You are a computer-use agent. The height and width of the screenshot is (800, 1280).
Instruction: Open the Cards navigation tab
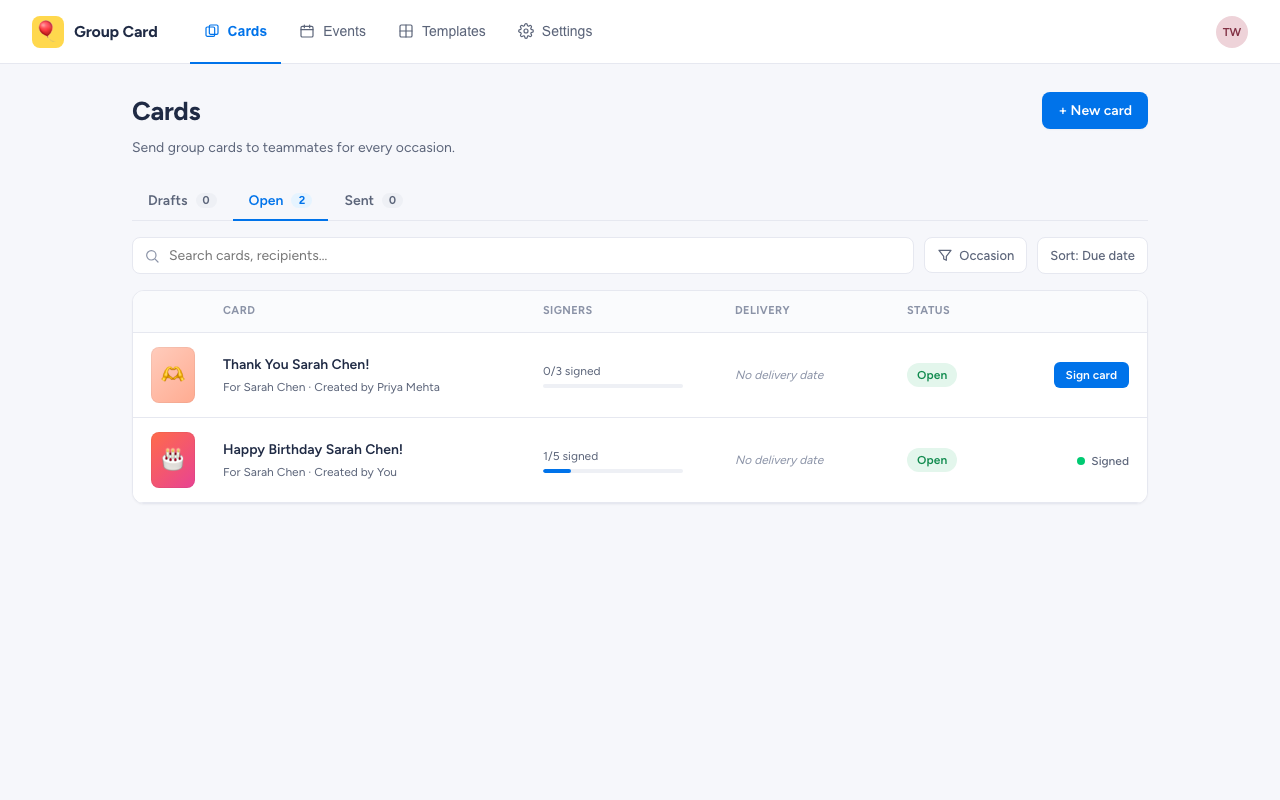click(236, 31)
